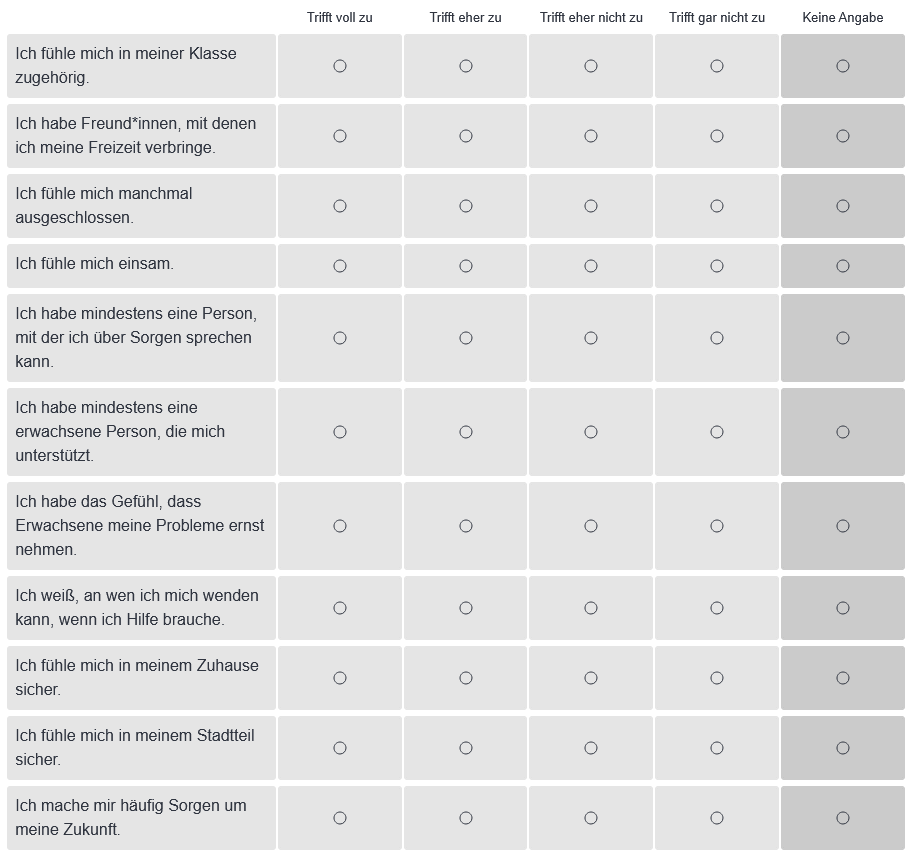Screen dimensions: 916x862
Task: Pick 'Trifft eher nicht zu' for worries about the future
Action: point(591,818)
